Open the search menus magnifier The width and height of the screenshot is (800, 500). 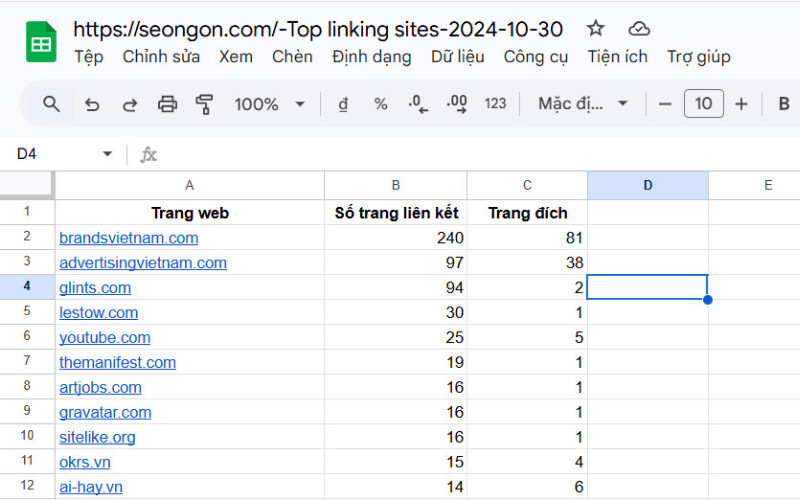tap(51, 104)
